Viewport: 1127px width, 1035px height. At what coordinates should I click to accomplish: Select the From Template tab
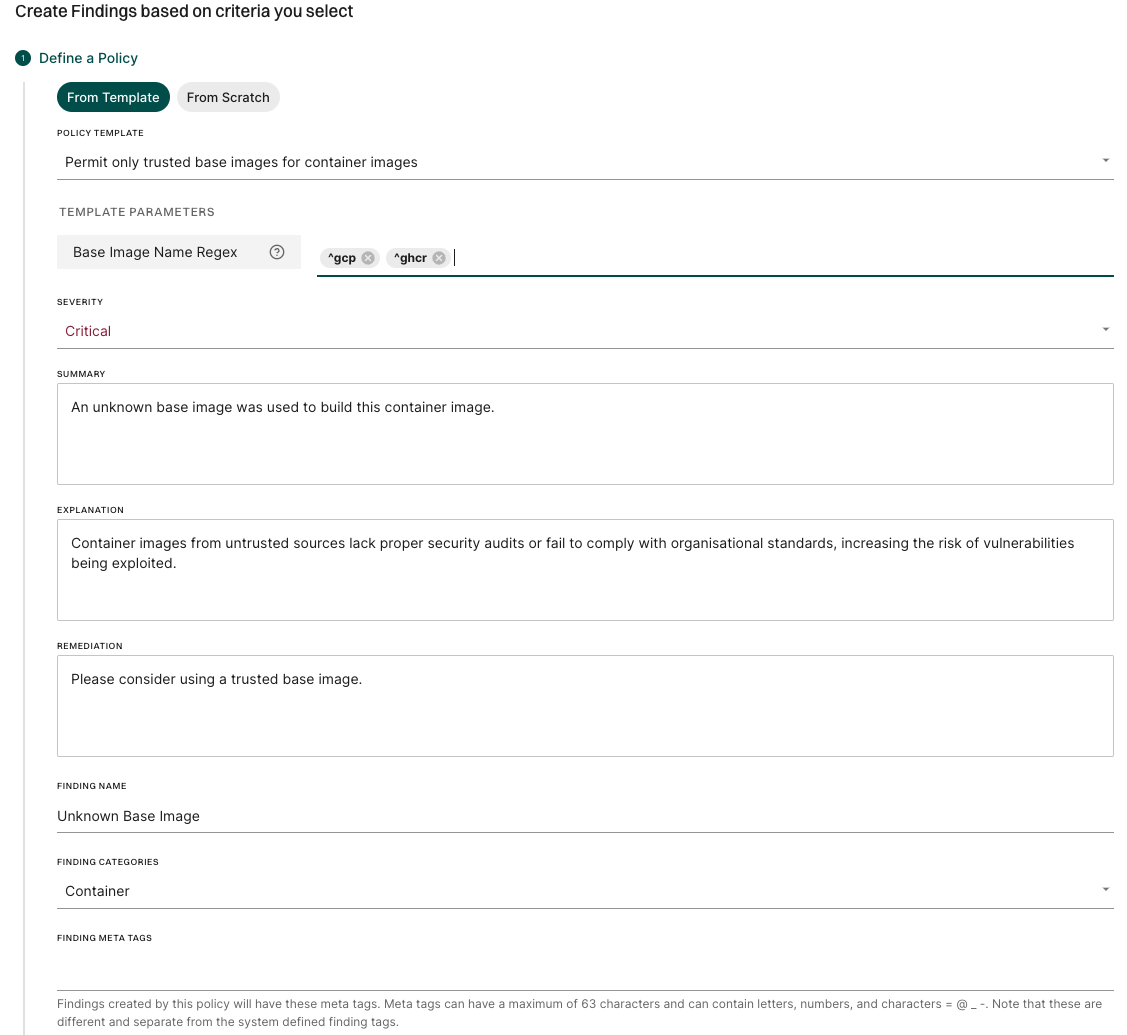tap(113, 97)
